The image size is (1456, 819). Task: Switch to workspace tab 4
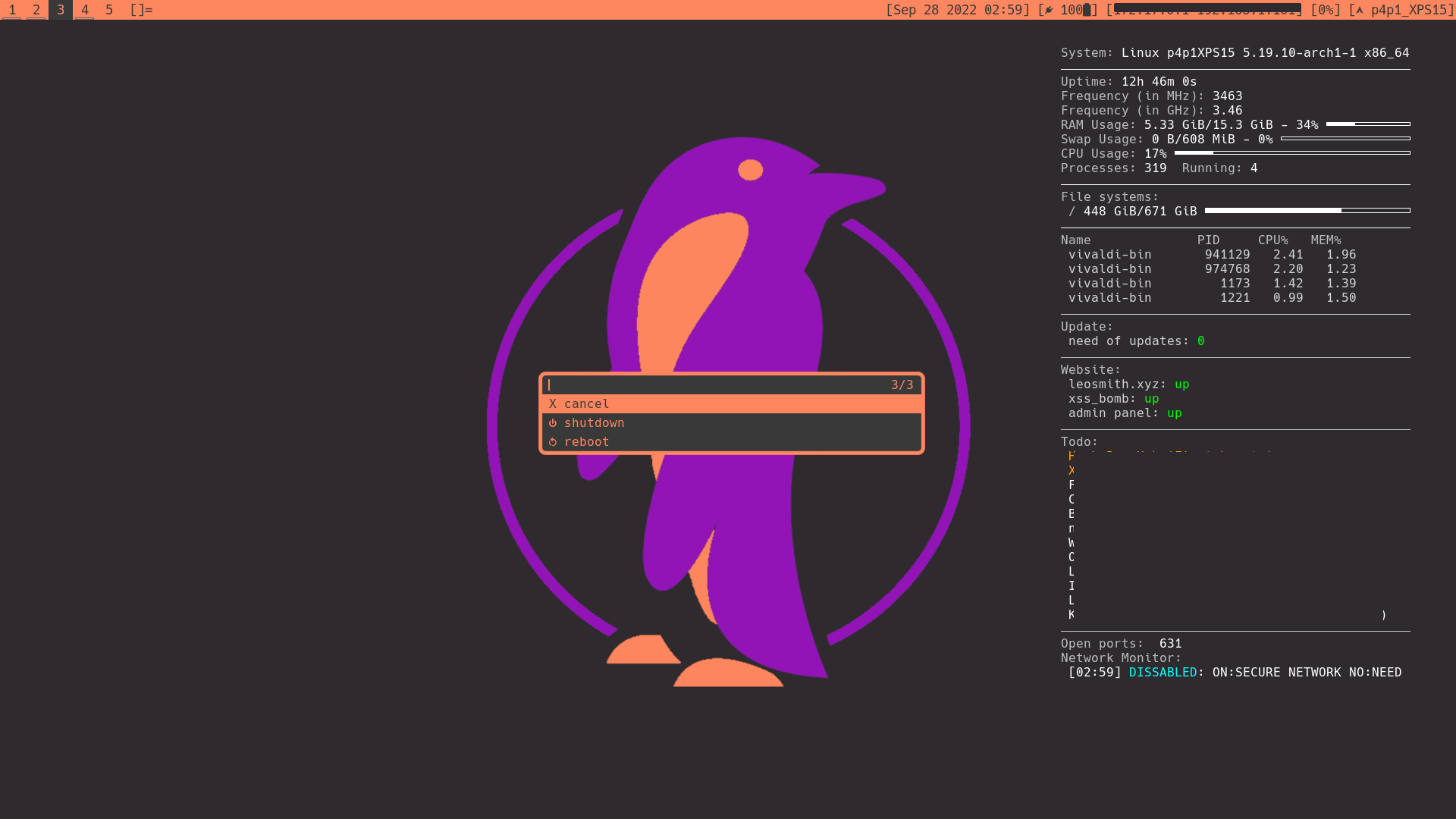click(84, 10)
